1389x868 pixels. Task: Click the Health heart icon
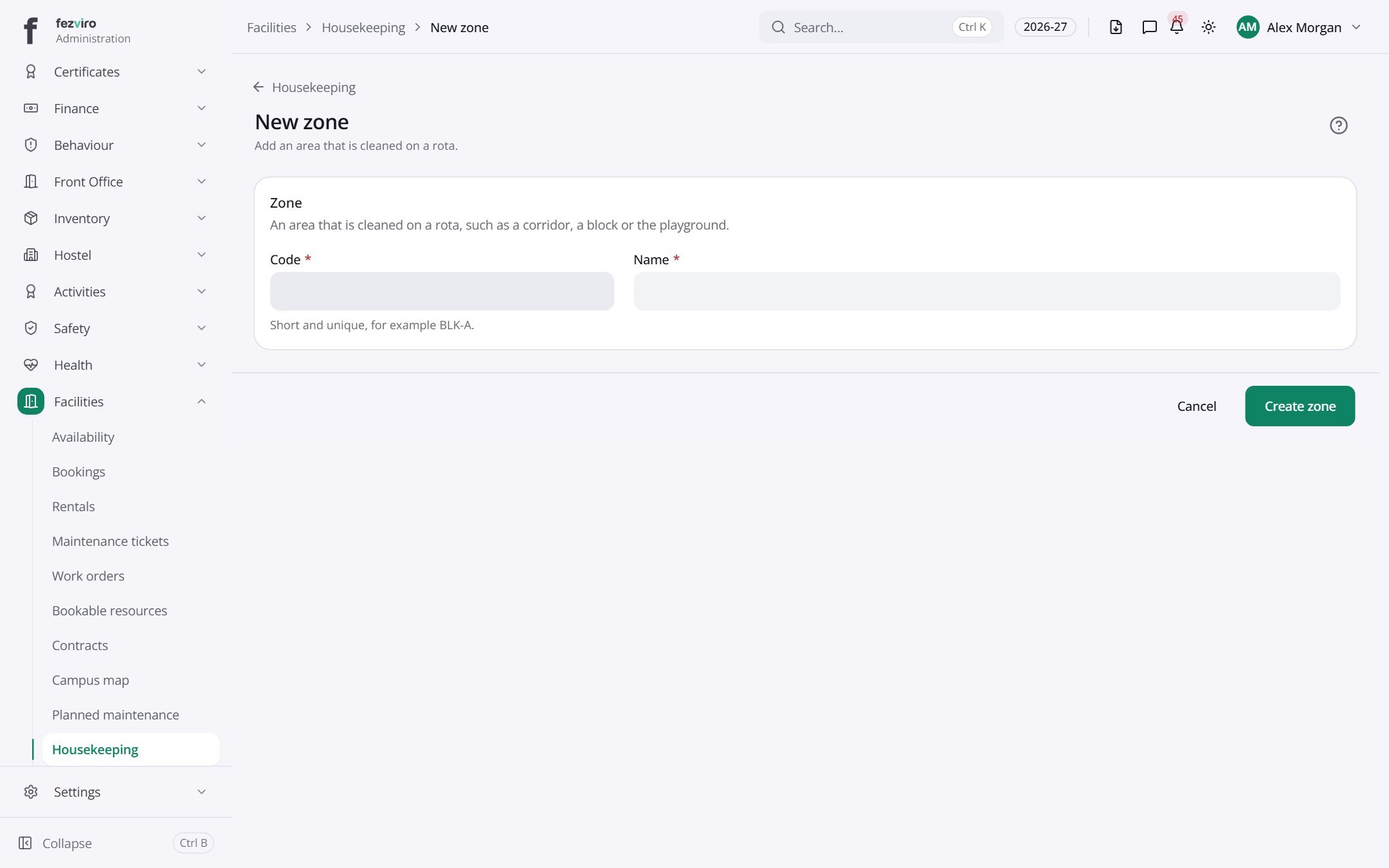(30, 365)
